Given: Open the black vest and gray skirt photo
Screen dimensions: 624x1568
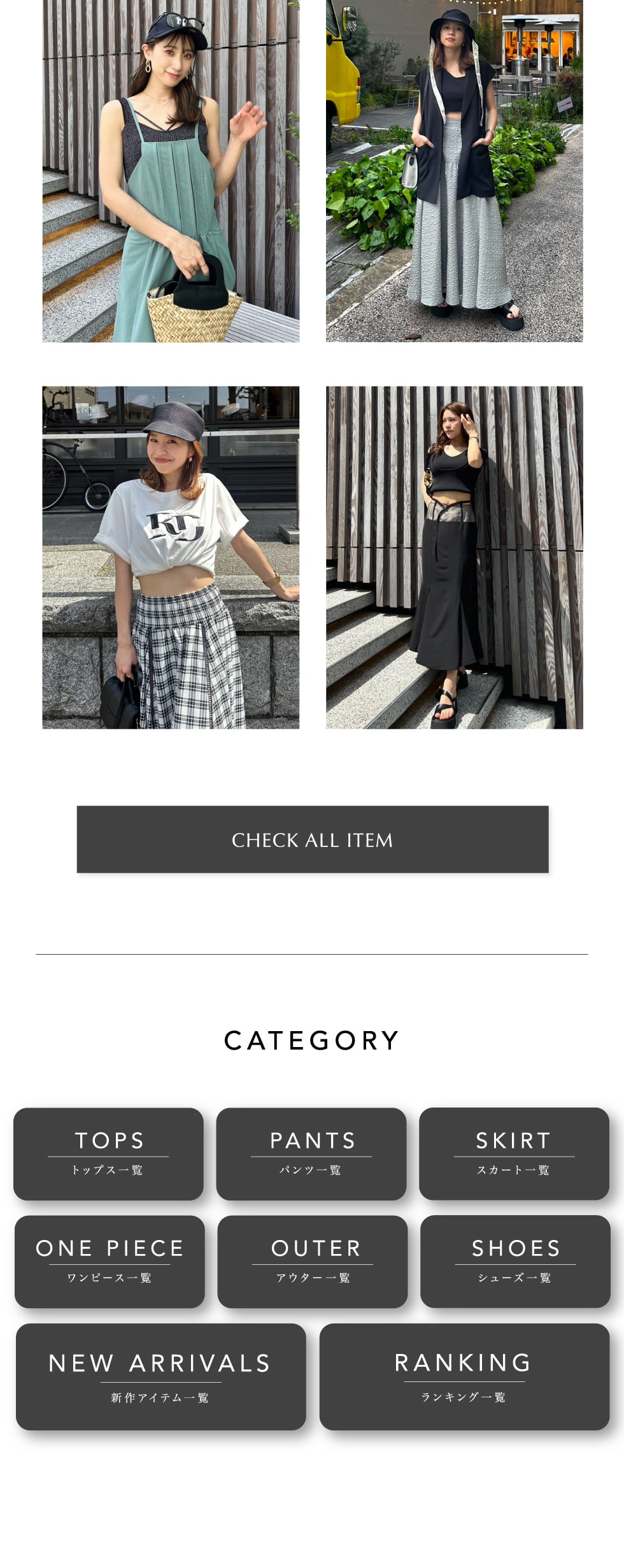Looking at the screenshot, I should click(x=454, y=171).
